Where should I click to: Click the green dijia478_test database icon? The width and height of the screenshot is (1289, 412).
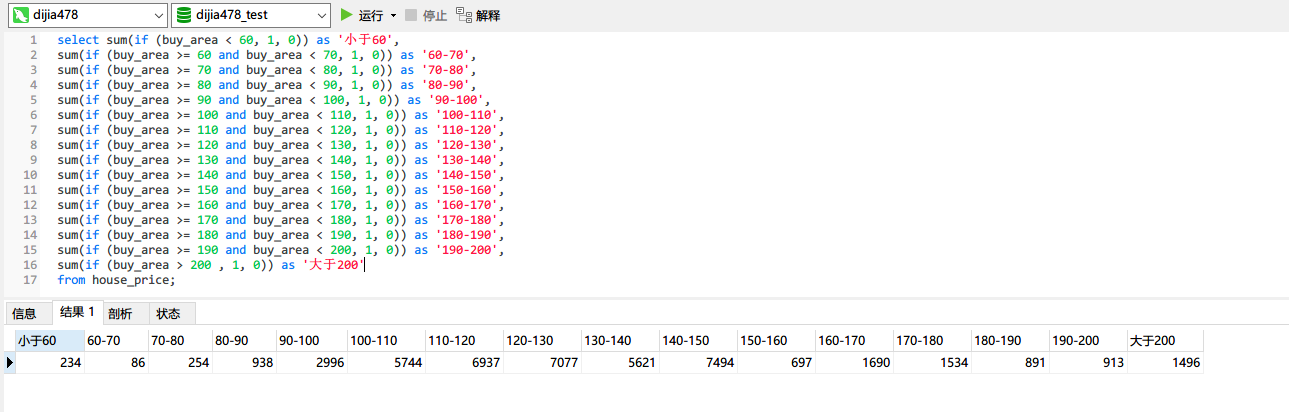point(184,15)
